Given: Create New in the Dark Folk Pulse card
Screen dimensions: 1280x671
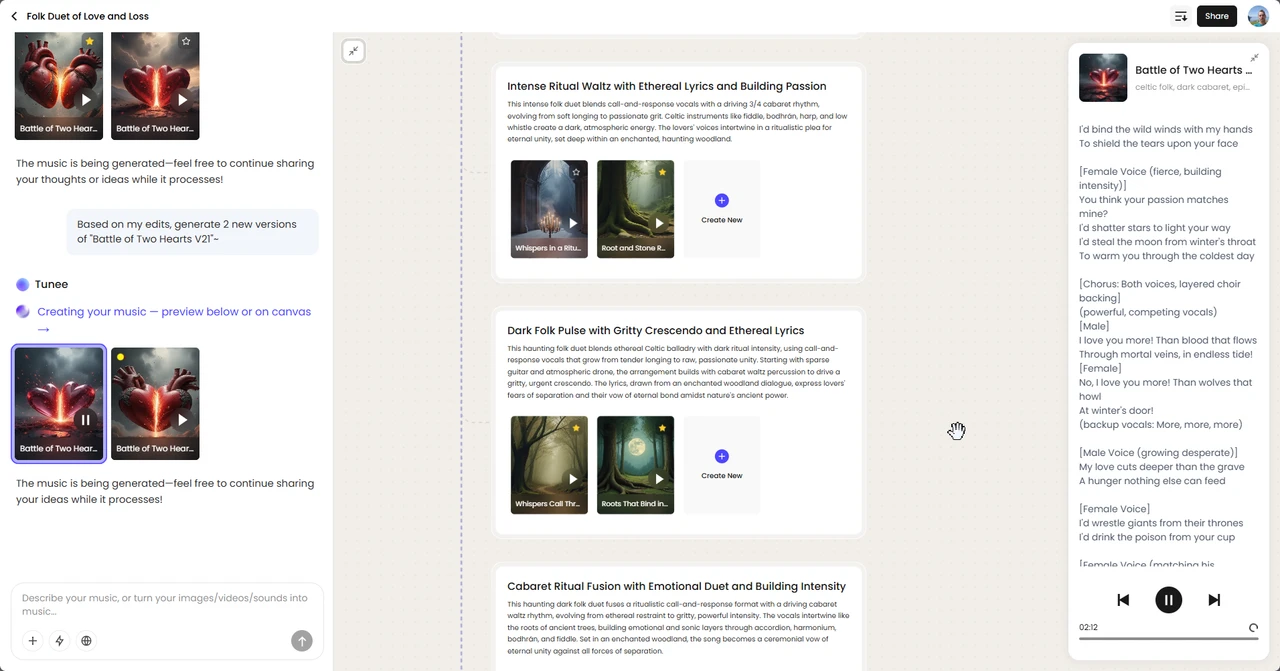Looking at the screenshot, I should tap(722, 465).
